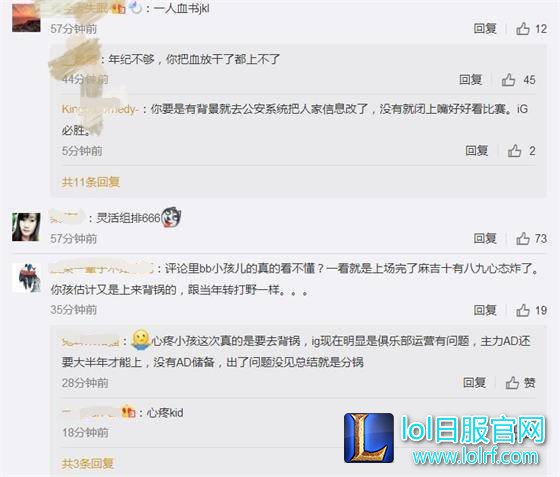The width and height of the screenshot is (560, 477).
Task: Click the thumbs-up 赞 on 28分钟前 reply
Action: (x=520, y=383)
